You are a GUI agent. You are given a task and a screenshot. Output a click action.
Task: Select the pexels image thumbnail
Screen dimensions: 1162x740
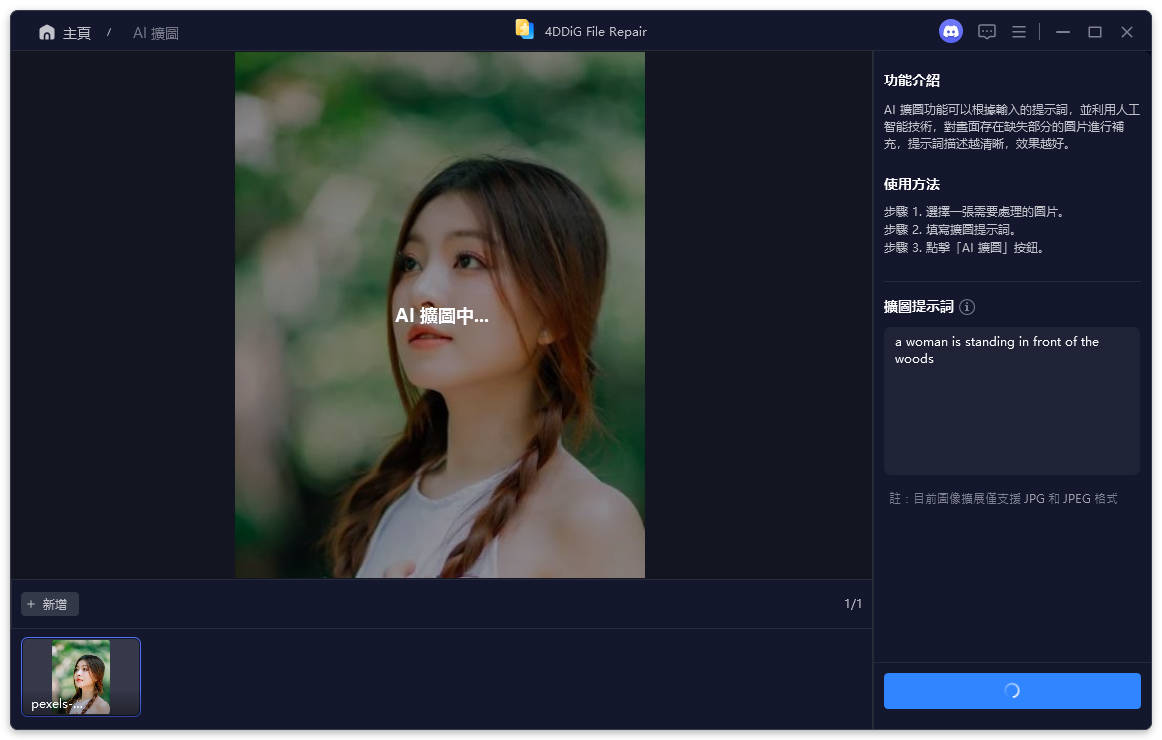click(x=80, y=677)
